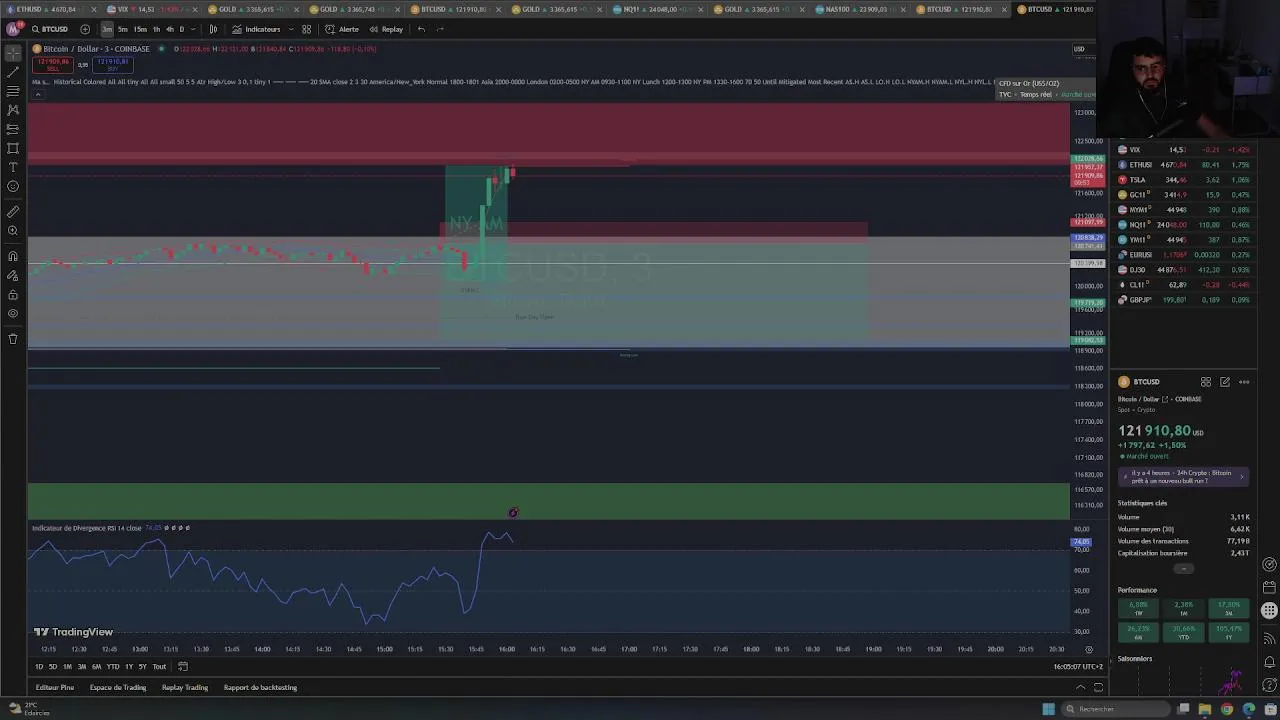1280x720 pixels.
Task: Collapse the bottom panel chevron
Action: coord(1080,688)
